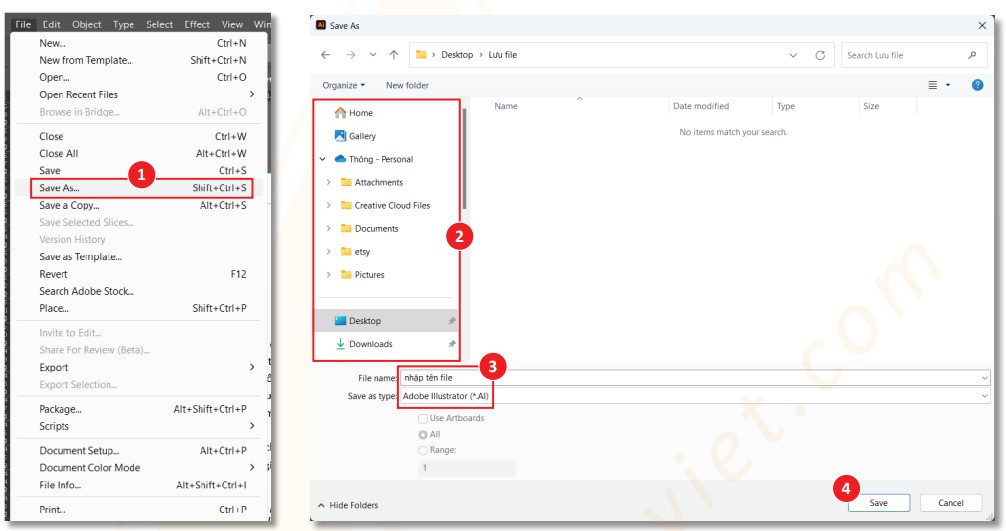This screenshot has height=531, width=1006.
Task: Open the Effect menu
Action: click(197, 24)
